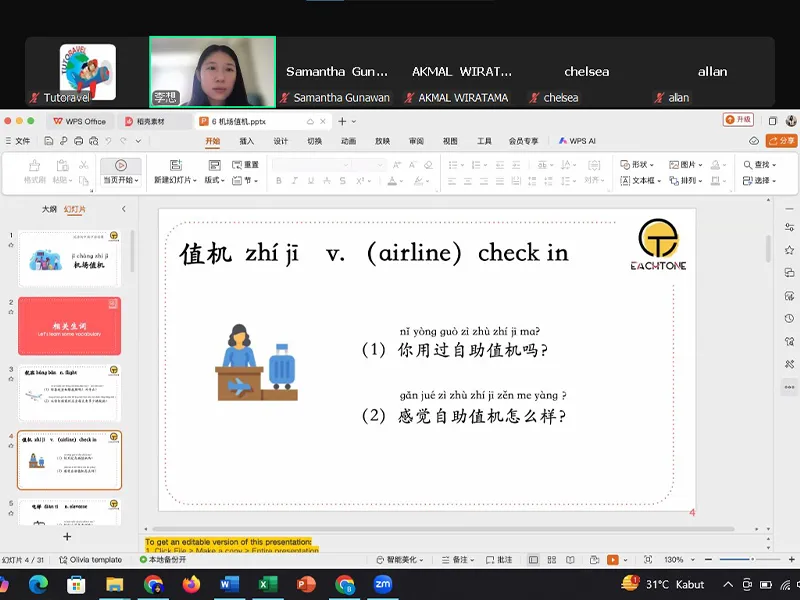
Task: Click the 查找 find search icon
Action: (747, 165)
